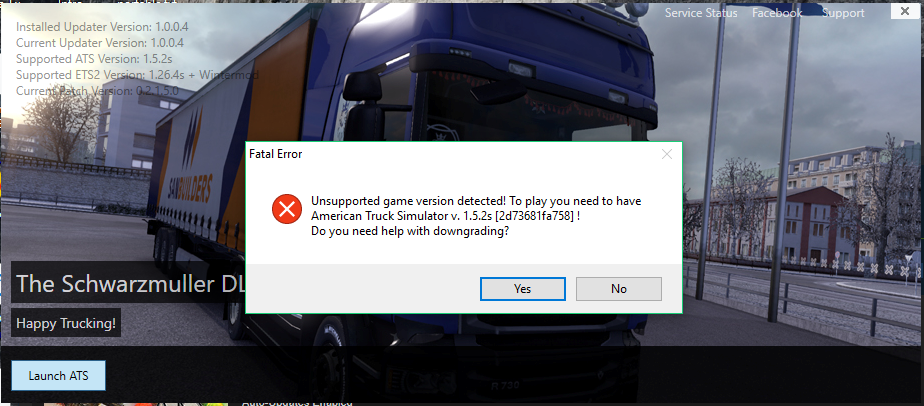The image size is (924, 406).
Task: Decline downgrade help with No
Action: click(x=619, y=289)
